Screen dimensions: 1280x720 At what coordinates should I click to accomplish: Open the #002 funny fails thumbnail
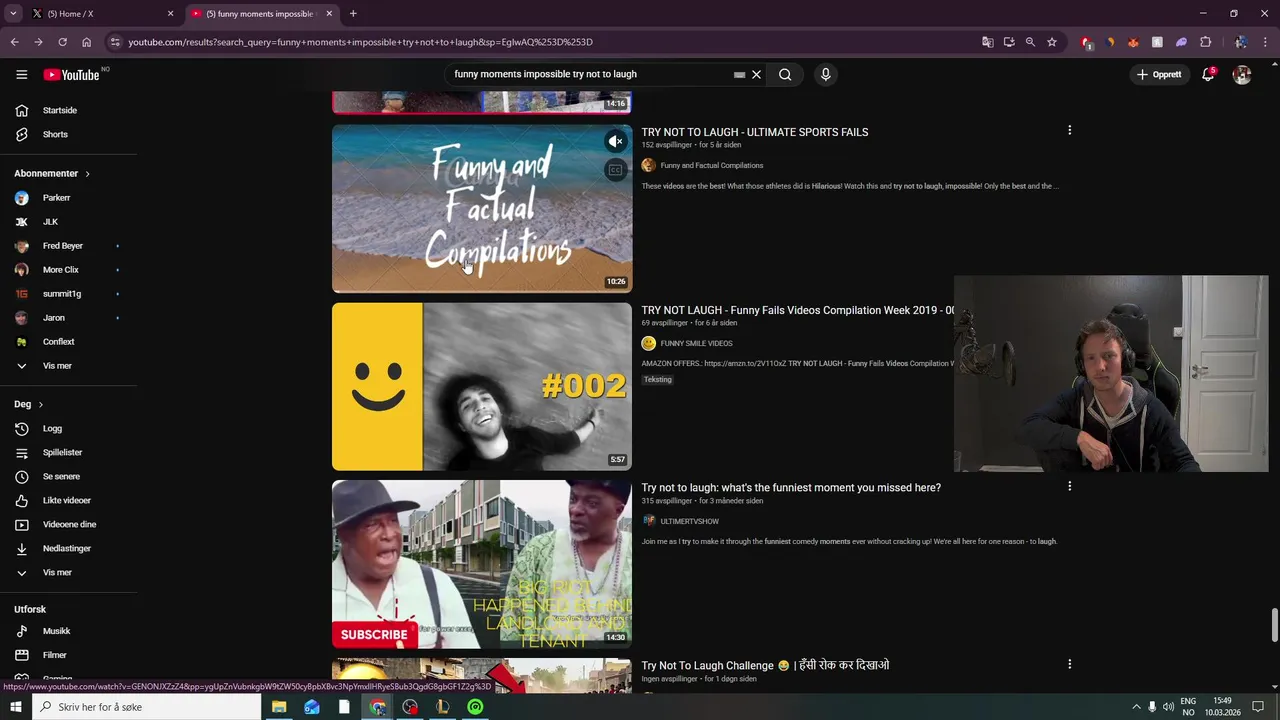482,386
